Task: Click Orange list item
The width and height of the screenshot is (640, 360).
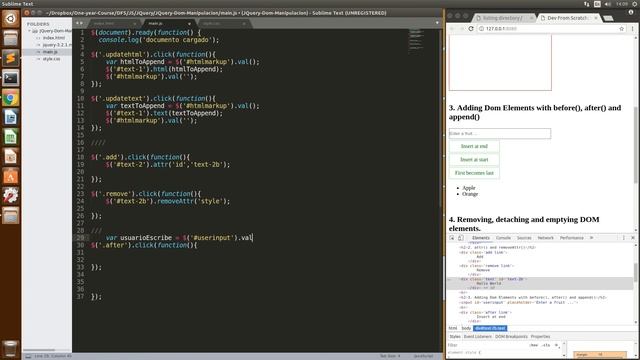Action: point(470,194)
